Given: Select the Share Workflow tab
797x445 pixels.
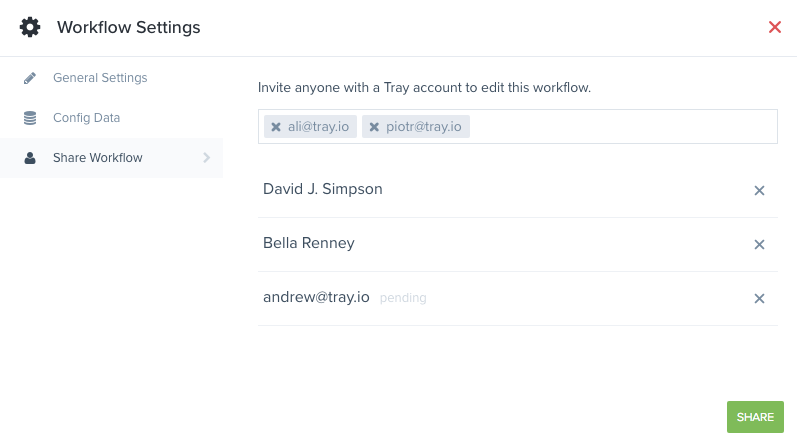Looking at the screenshot, I should (111, 158).
